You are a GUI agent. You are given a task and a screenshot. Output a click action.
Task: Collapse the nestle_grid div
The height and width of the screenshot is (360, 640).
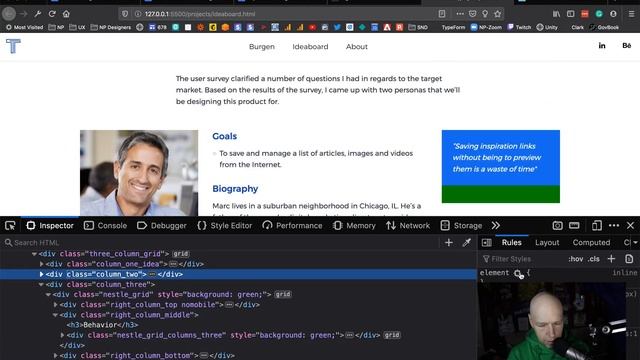click(48, 294)
